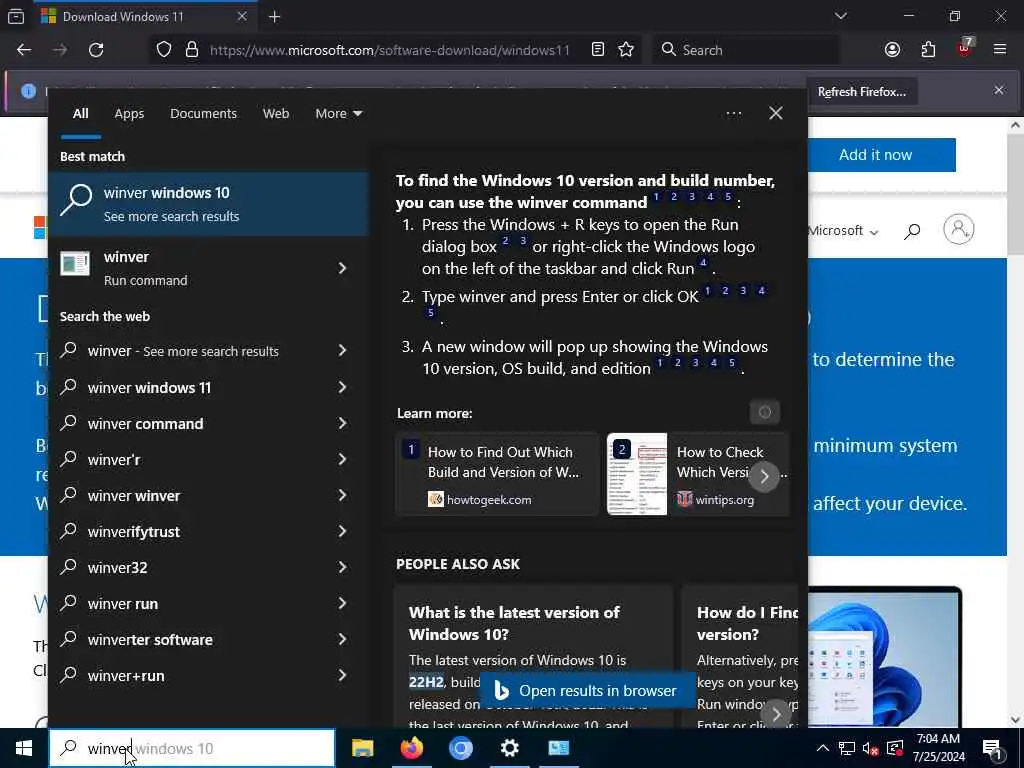Open the Firefox tracking protection shield

pos(163,50)
